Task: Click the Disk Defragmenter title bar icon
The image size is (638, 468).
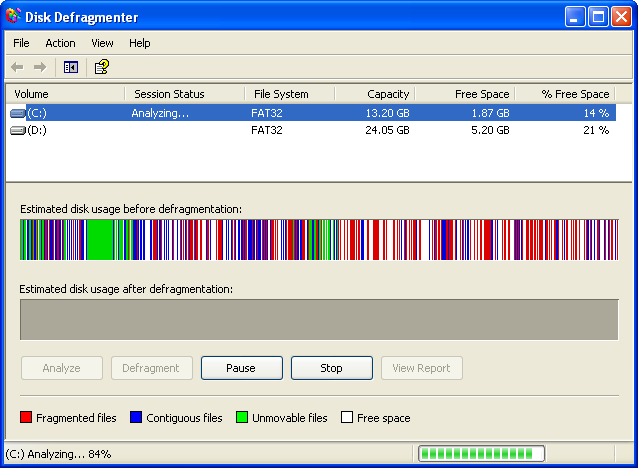Action: click(13, 16)
